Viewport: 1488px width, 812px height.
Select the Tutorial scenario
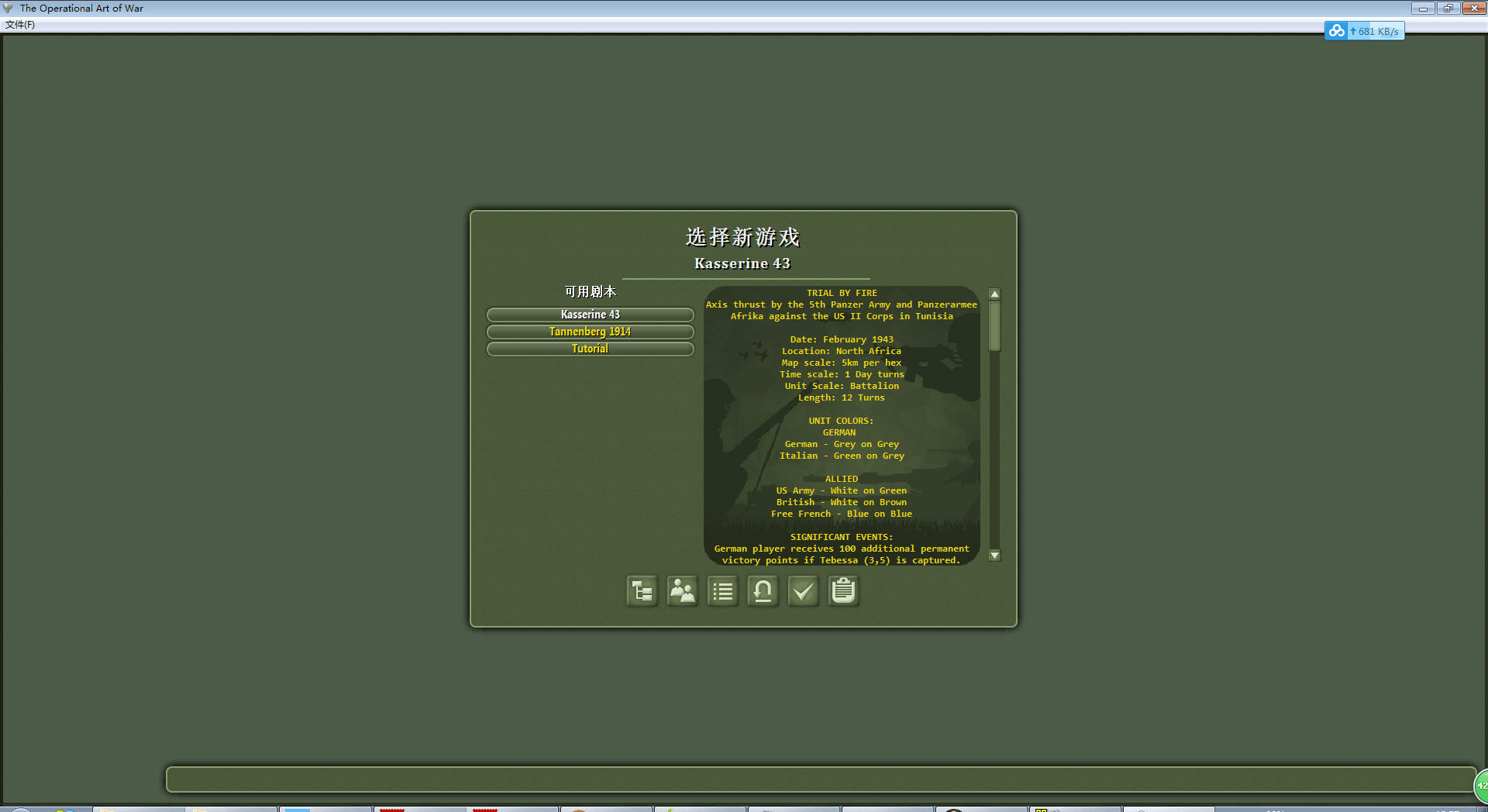click(x=590, y=349)
